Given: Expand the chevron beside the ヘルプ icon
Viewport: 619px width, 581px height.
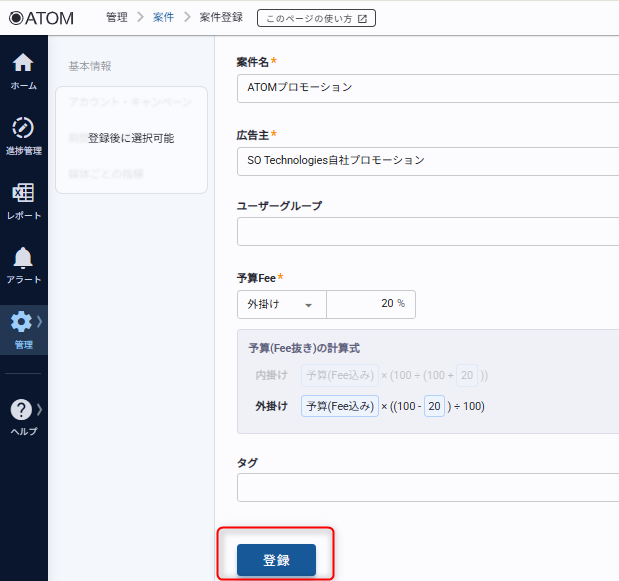Looking at the screenshot, I should click(x=39, y=409).
